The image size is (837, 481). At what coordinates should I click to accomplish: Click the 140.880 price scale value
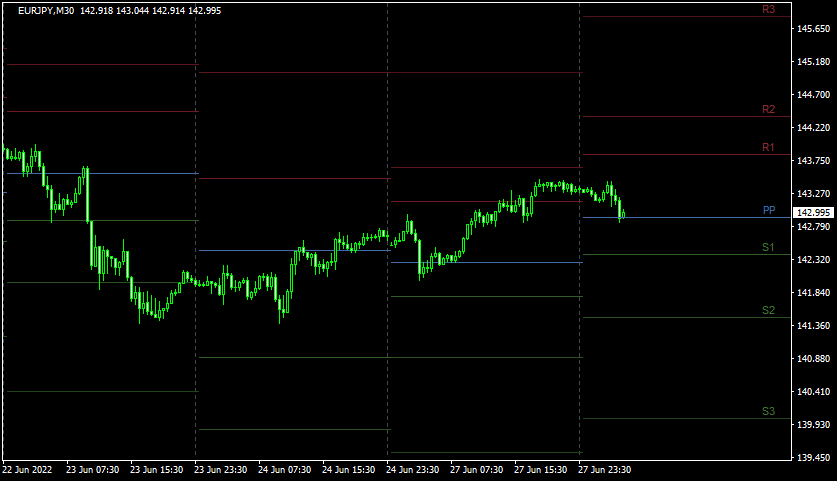click(814, 359)
